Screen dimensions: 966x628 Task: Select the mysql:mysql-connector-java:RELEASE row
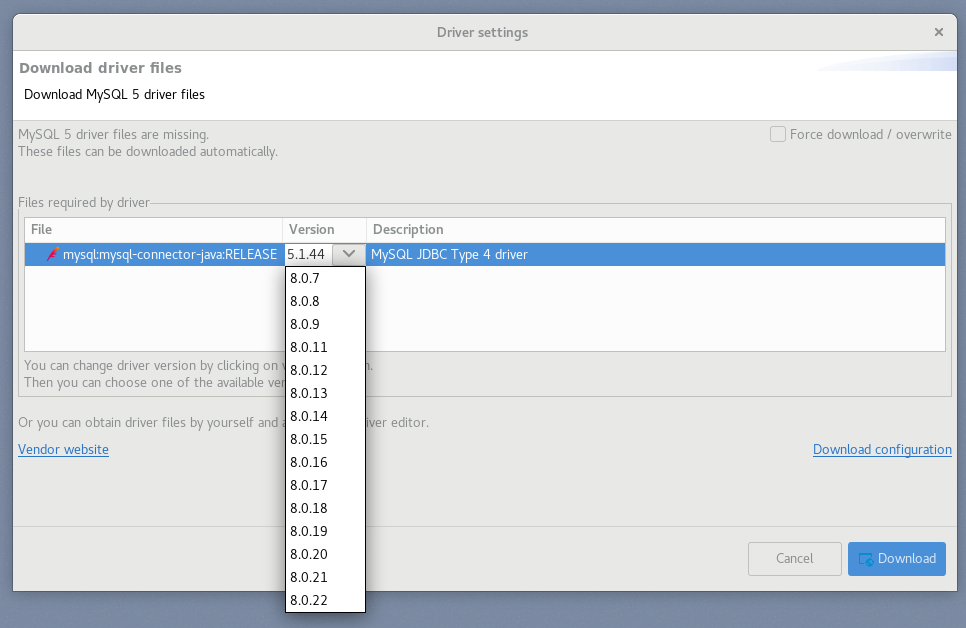pos(170,254)
